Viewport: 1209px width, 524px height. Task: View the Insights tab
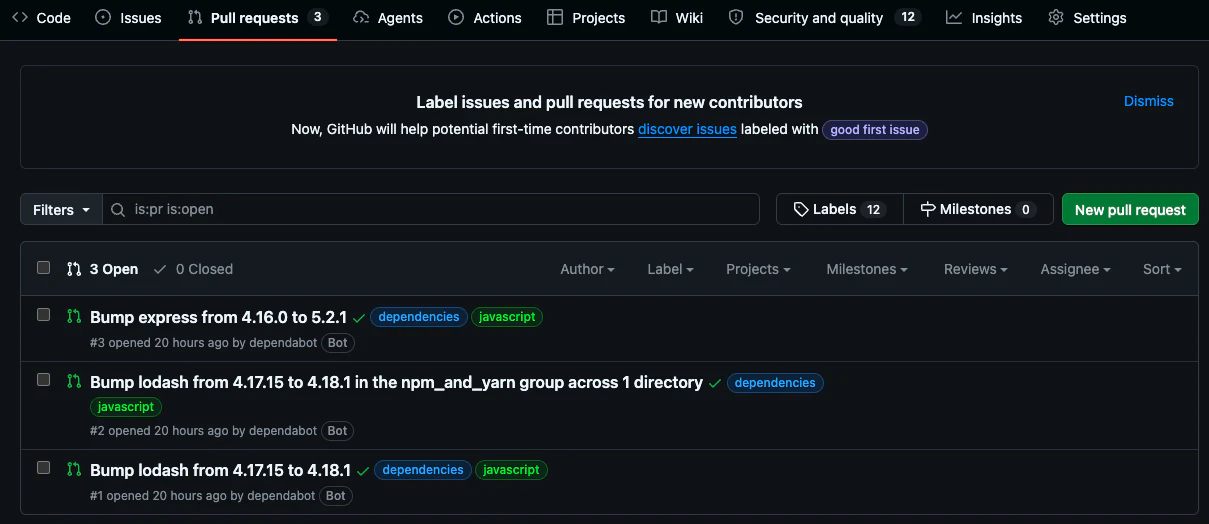tap(984, 18)
